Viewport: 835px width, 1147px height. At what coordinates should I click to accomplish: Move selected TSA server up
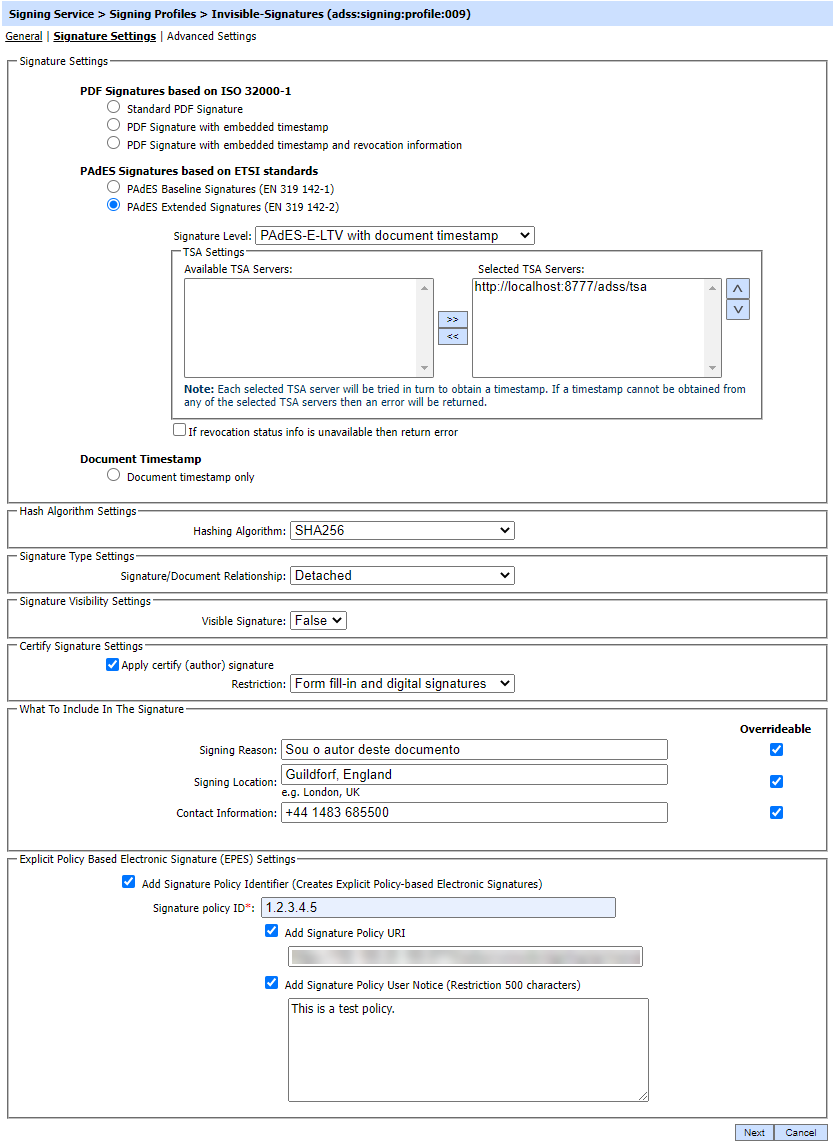pyautogui.click(x=738, y=289)
